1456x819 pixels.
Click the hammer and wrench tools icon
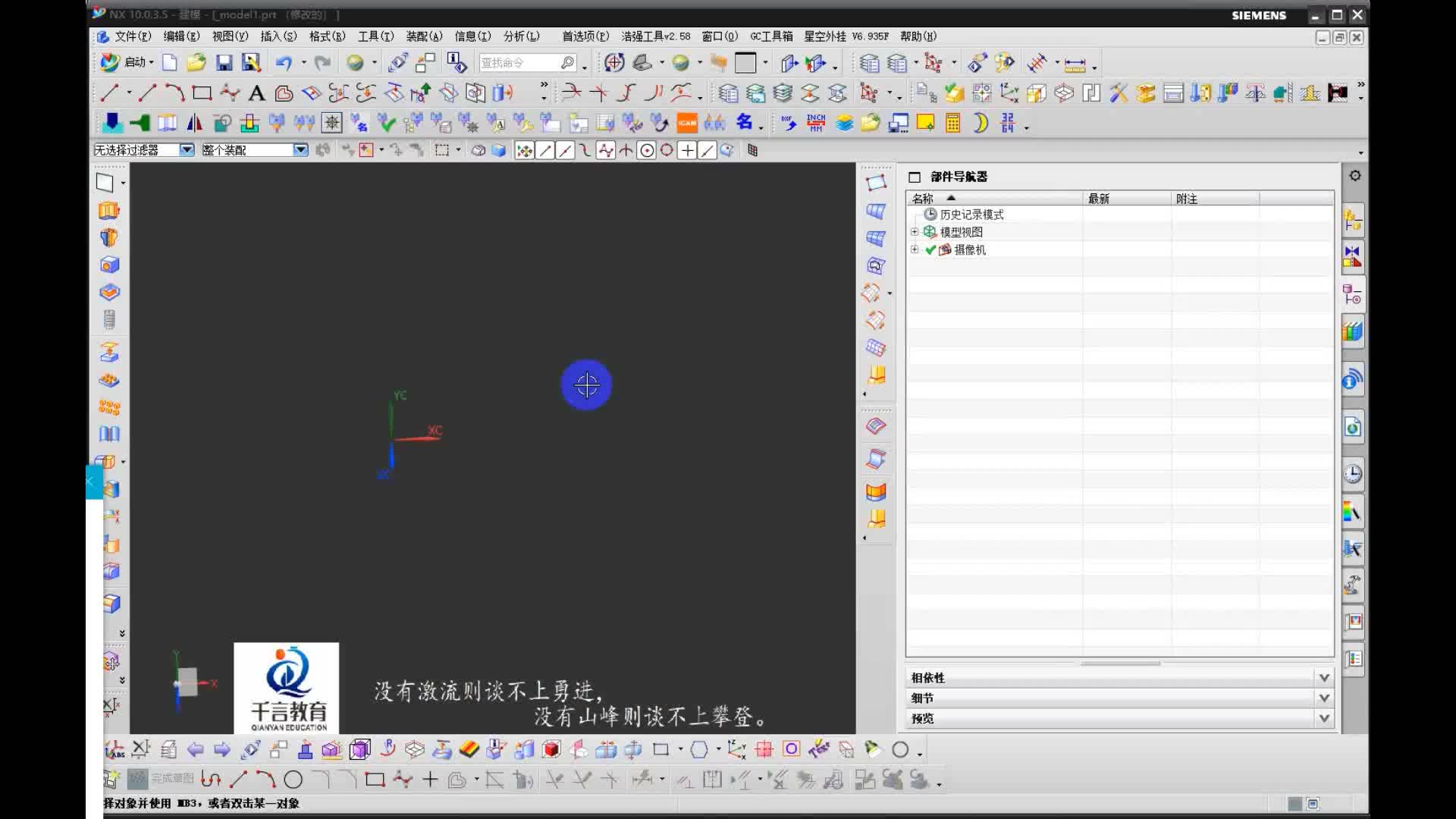click(1119, 93)
